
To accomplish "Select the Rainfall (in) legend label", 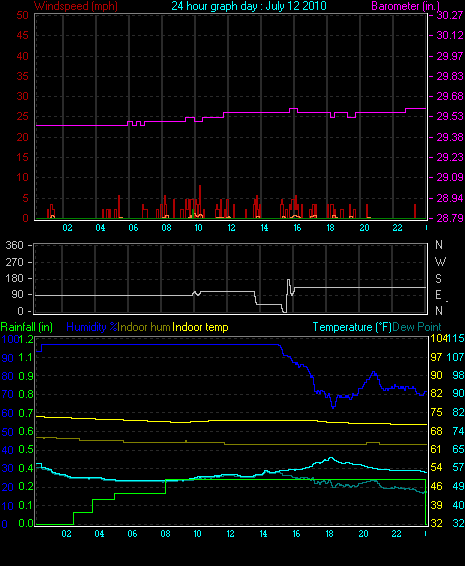I will pyautogui.click(x=27, y=327).
